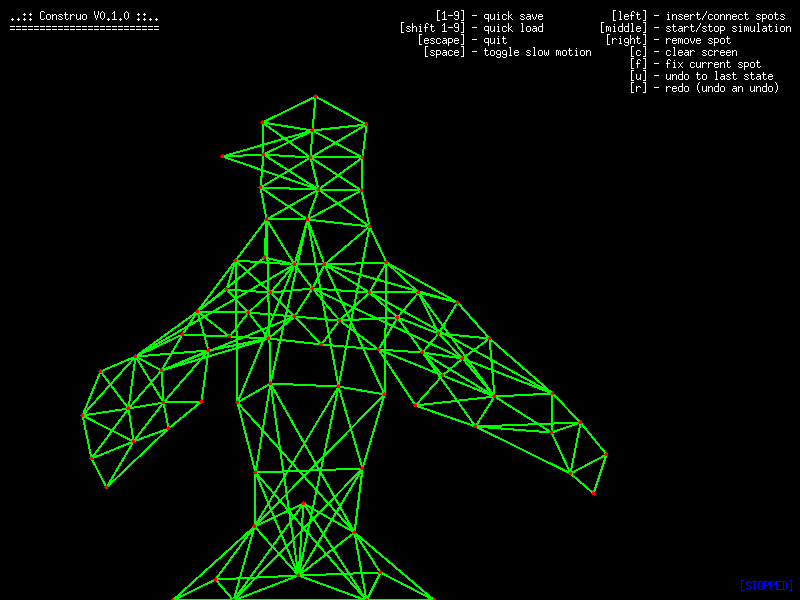Click the lowest spot on the left wing tip
Viewport: 800px width, 600px height.
[x=107, y=487]
